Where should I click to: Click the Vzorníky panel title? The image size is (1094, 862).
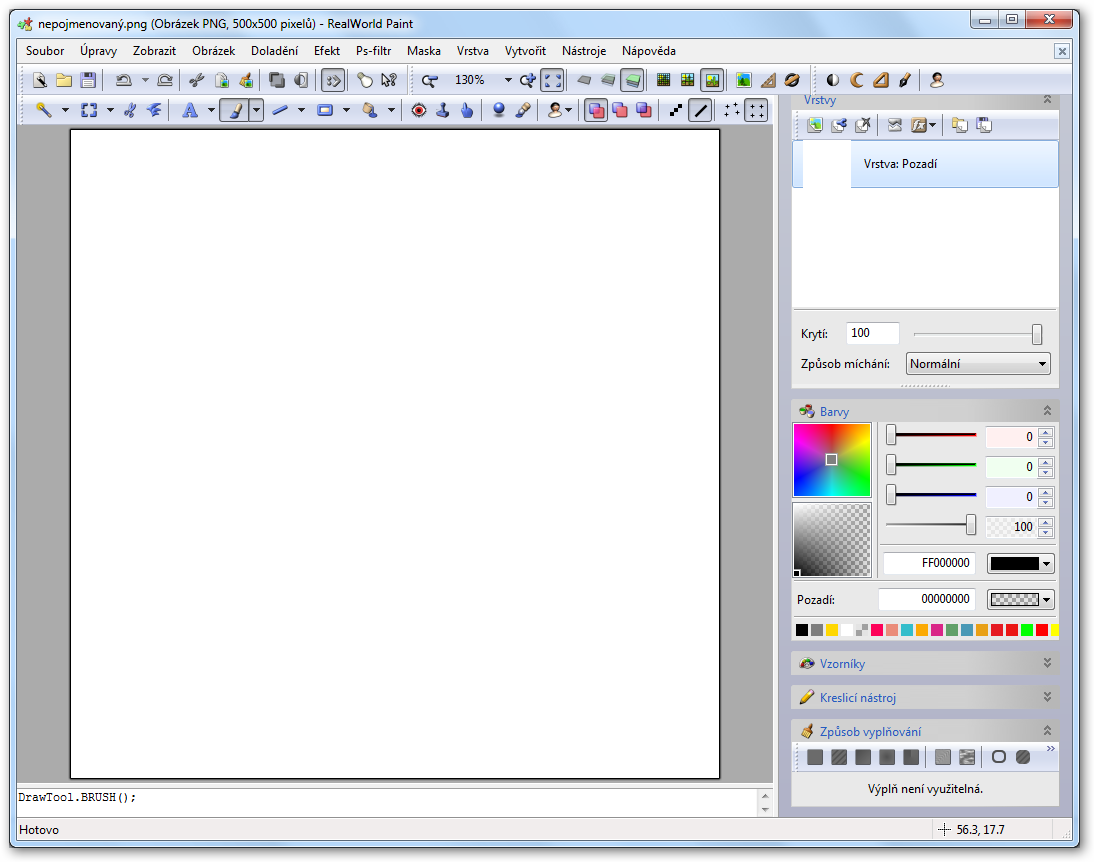tap(842, 664)
